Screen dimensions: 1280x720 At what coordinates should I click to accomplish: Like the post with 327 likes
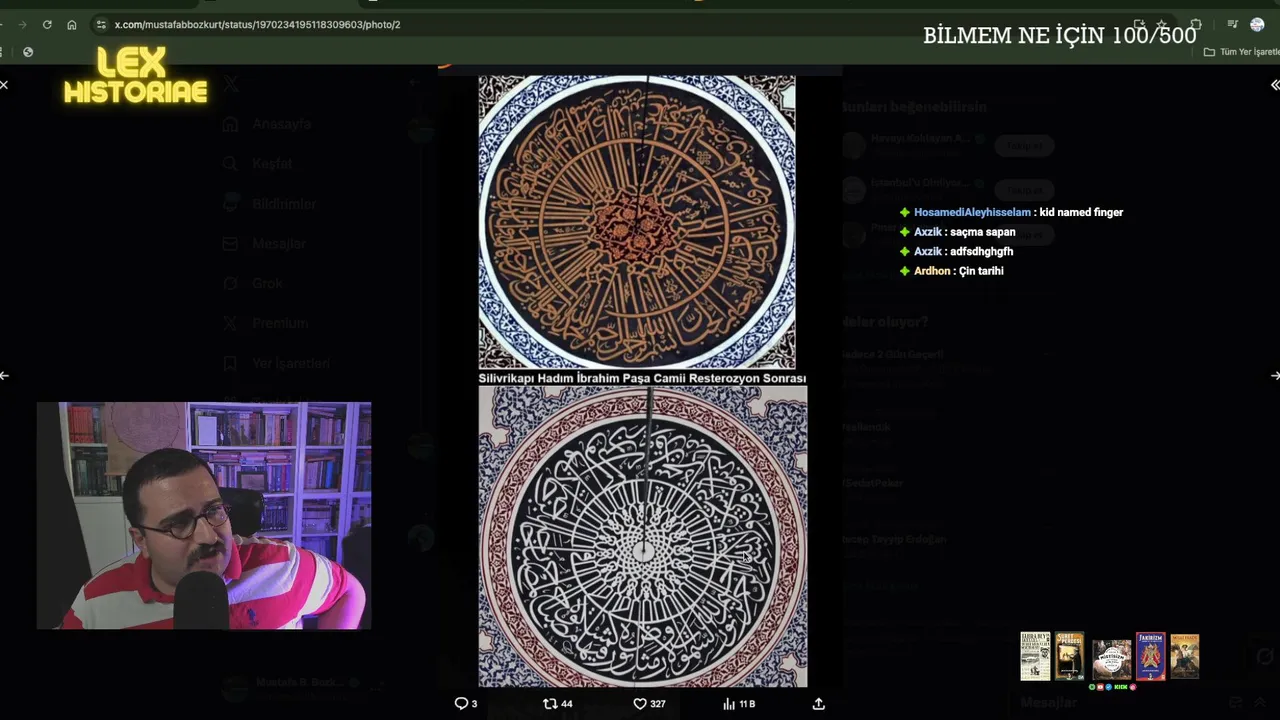point(649,704)
